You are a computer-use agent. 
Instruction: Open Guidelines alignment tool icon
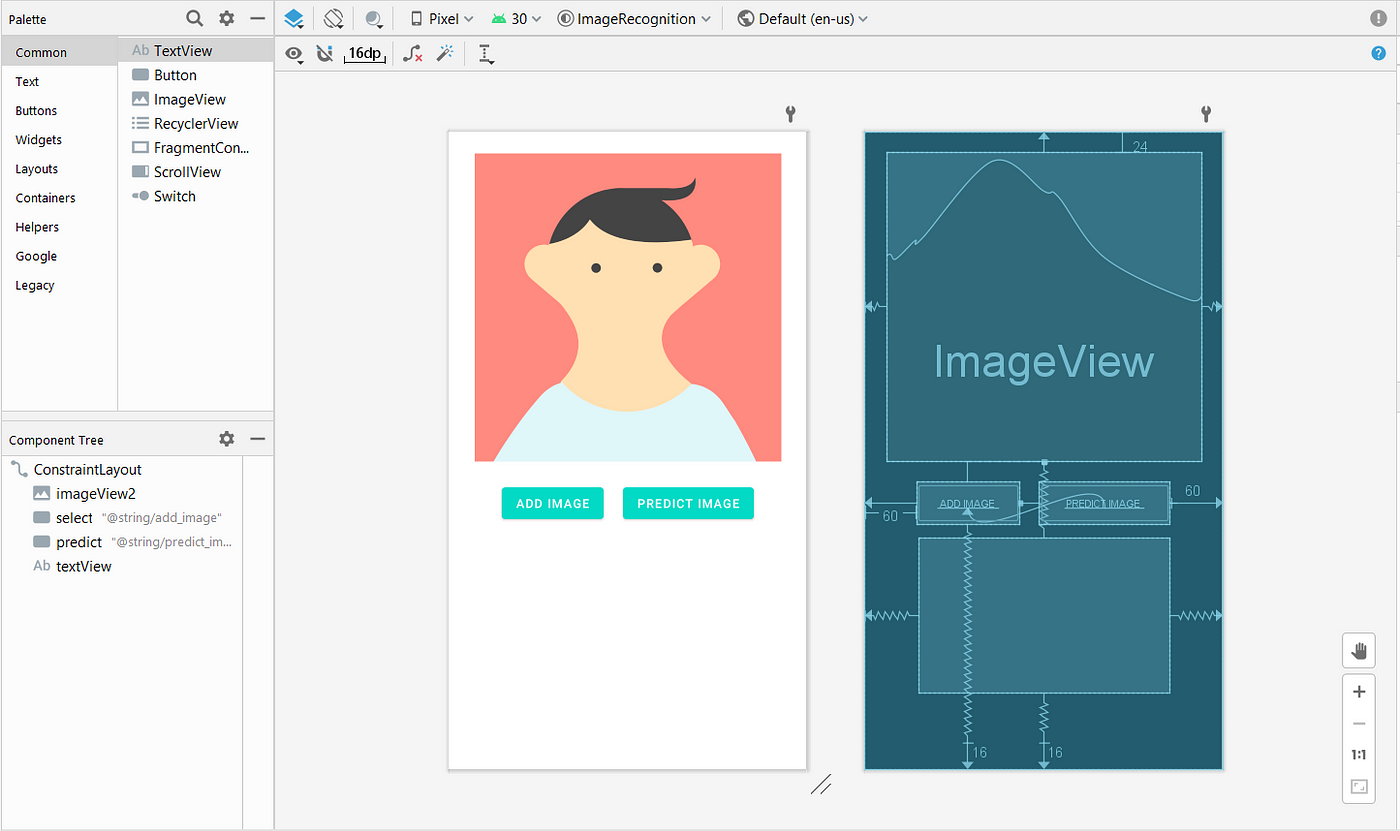[486, 55]
